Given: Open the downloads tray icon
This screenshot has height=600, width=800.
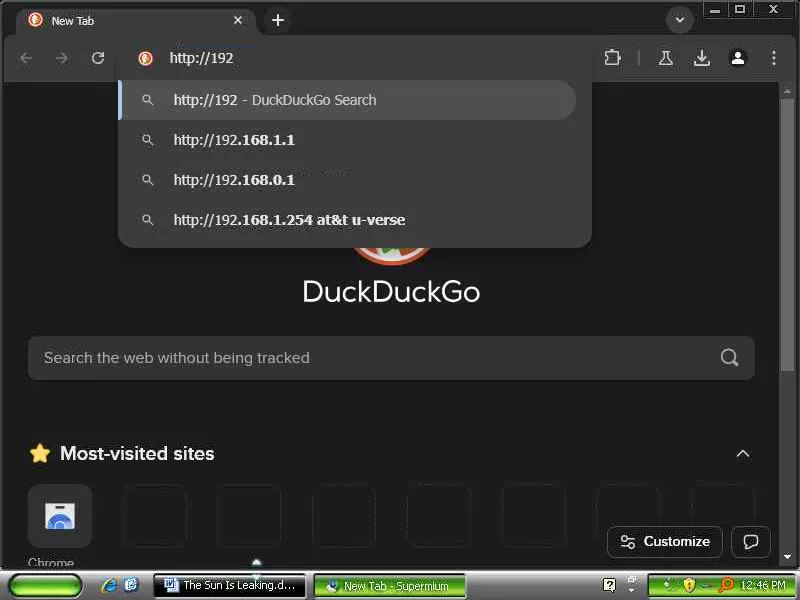Looking at the screenshot, I should (x=702, y=58).
